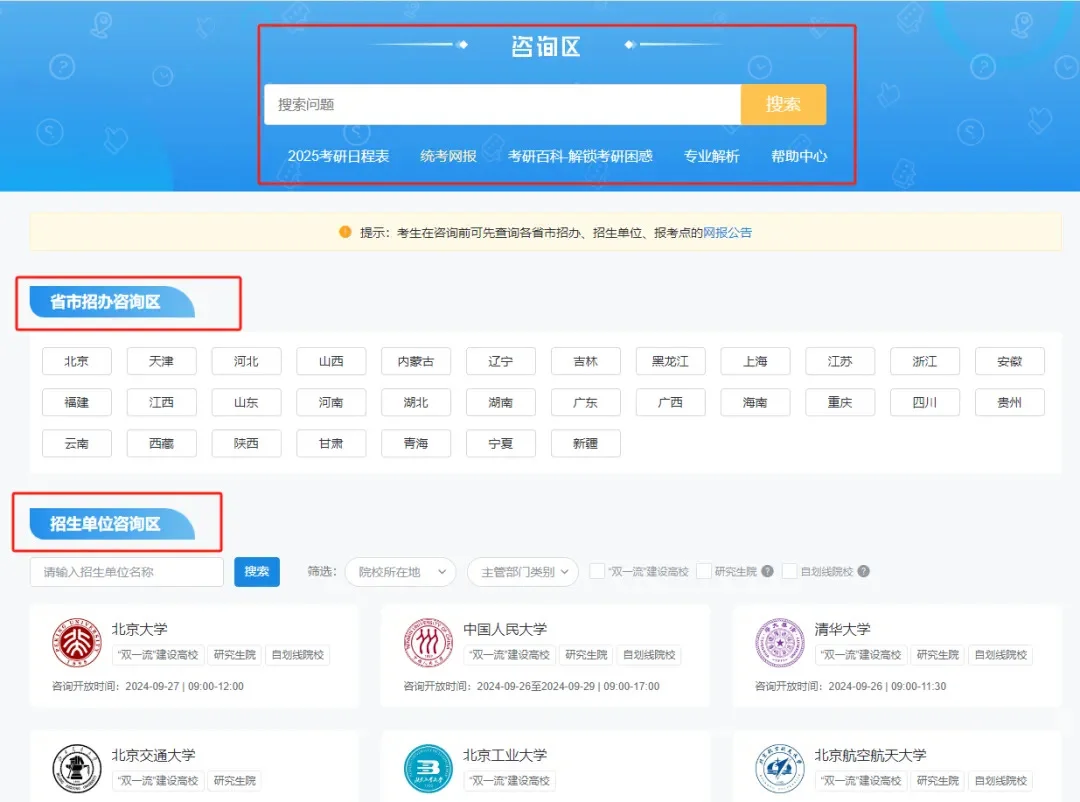Click the Tsinghua University logo icon

(779, 644)
